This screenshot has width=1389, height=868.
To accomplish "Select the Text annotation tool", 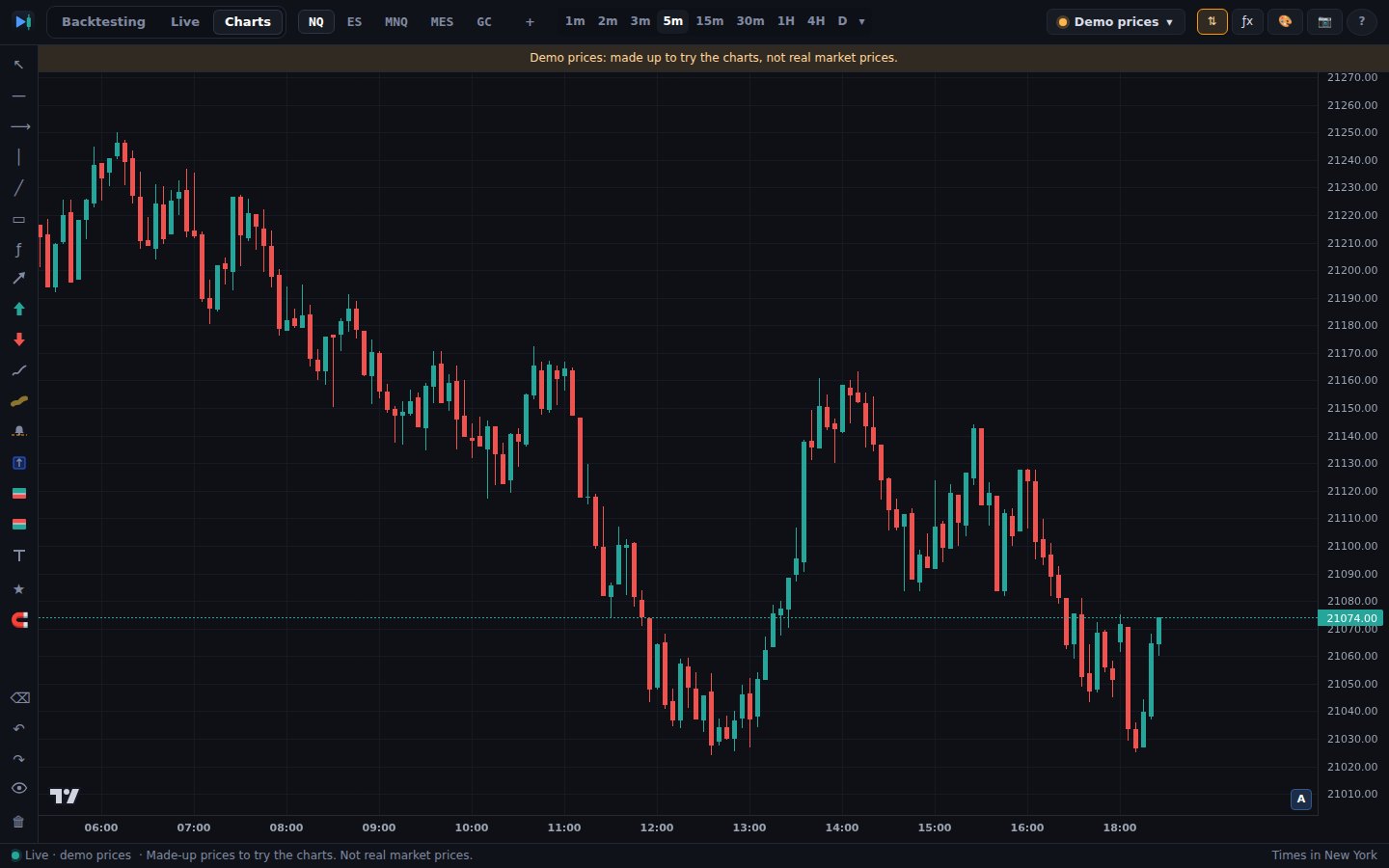I will (x=18, y=556).
